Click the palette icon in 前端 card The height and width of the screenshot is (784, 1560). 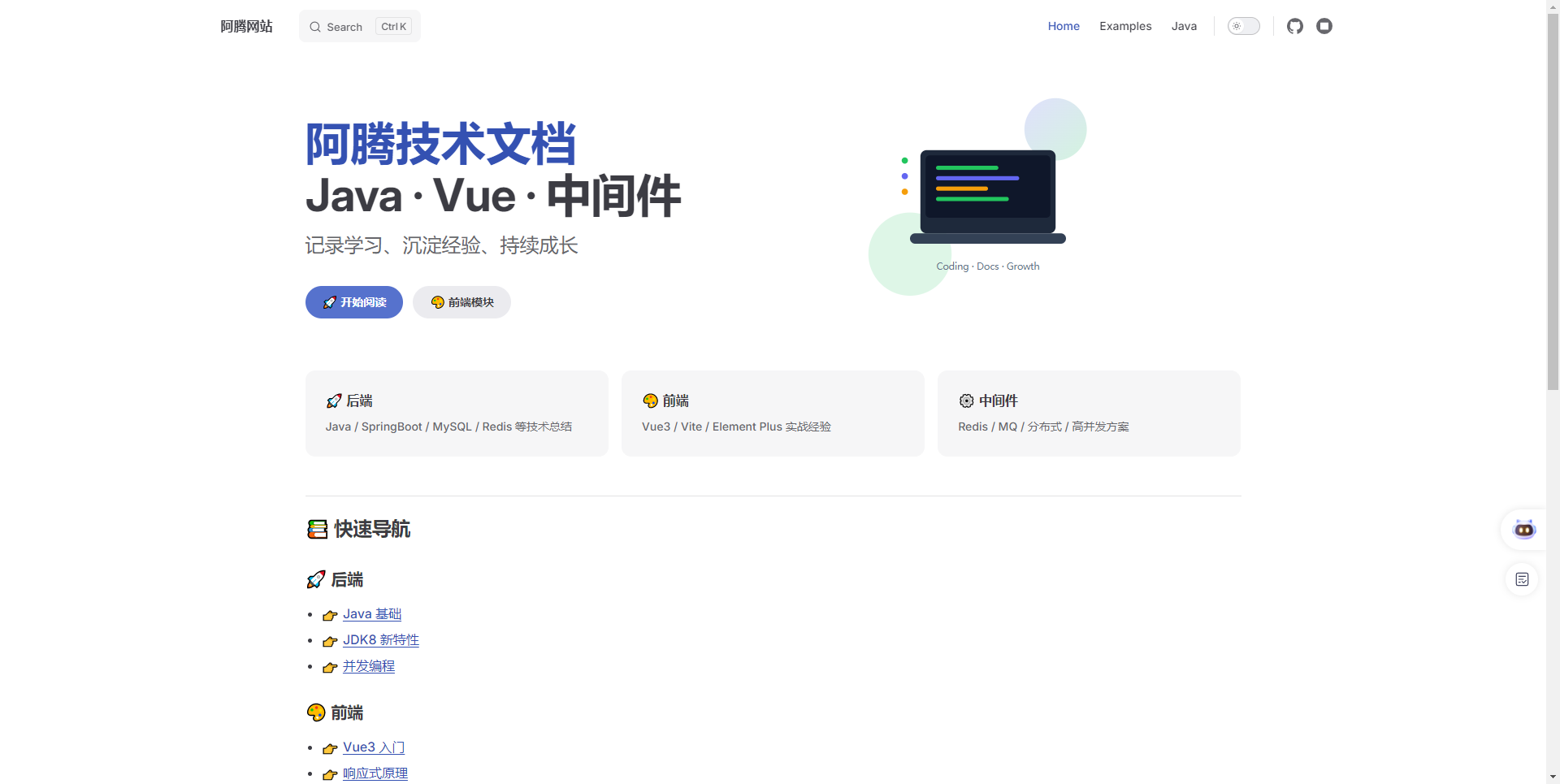[650, 401]
